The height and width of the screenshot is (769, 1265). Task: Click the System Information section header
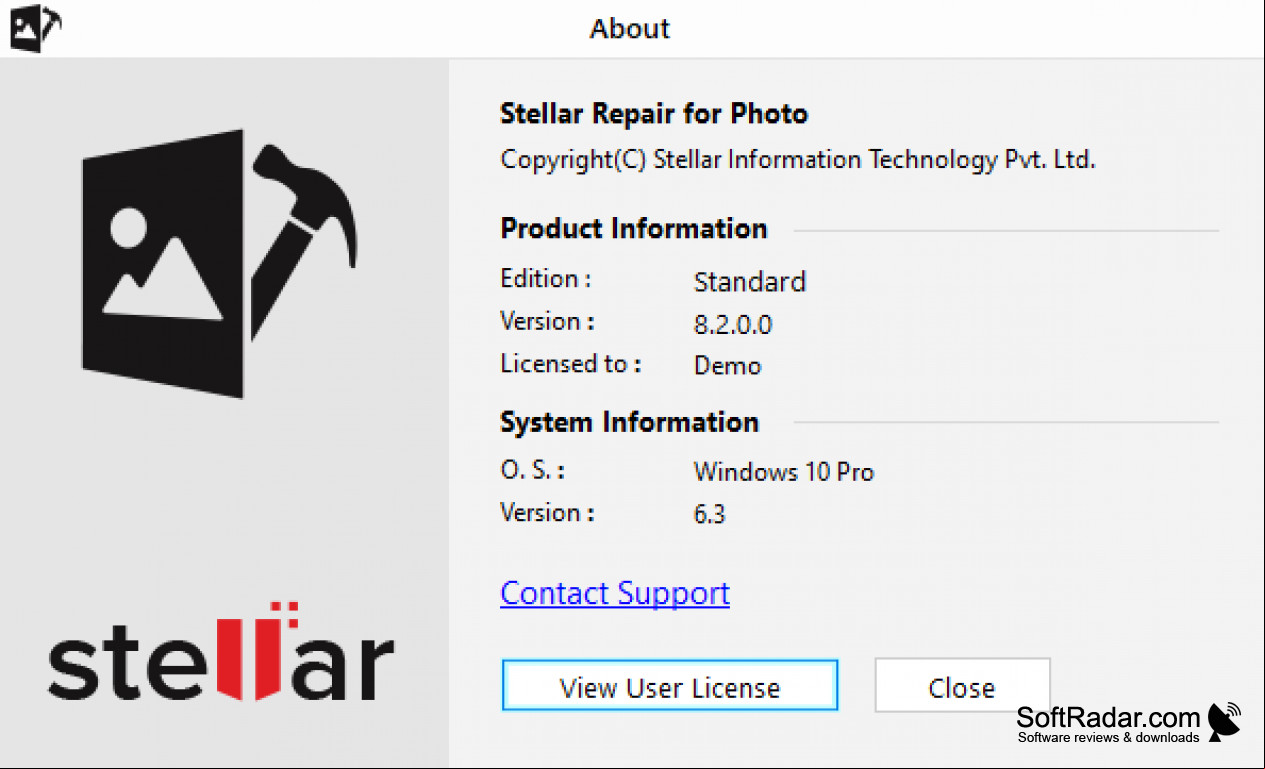(x=630, y=422)
